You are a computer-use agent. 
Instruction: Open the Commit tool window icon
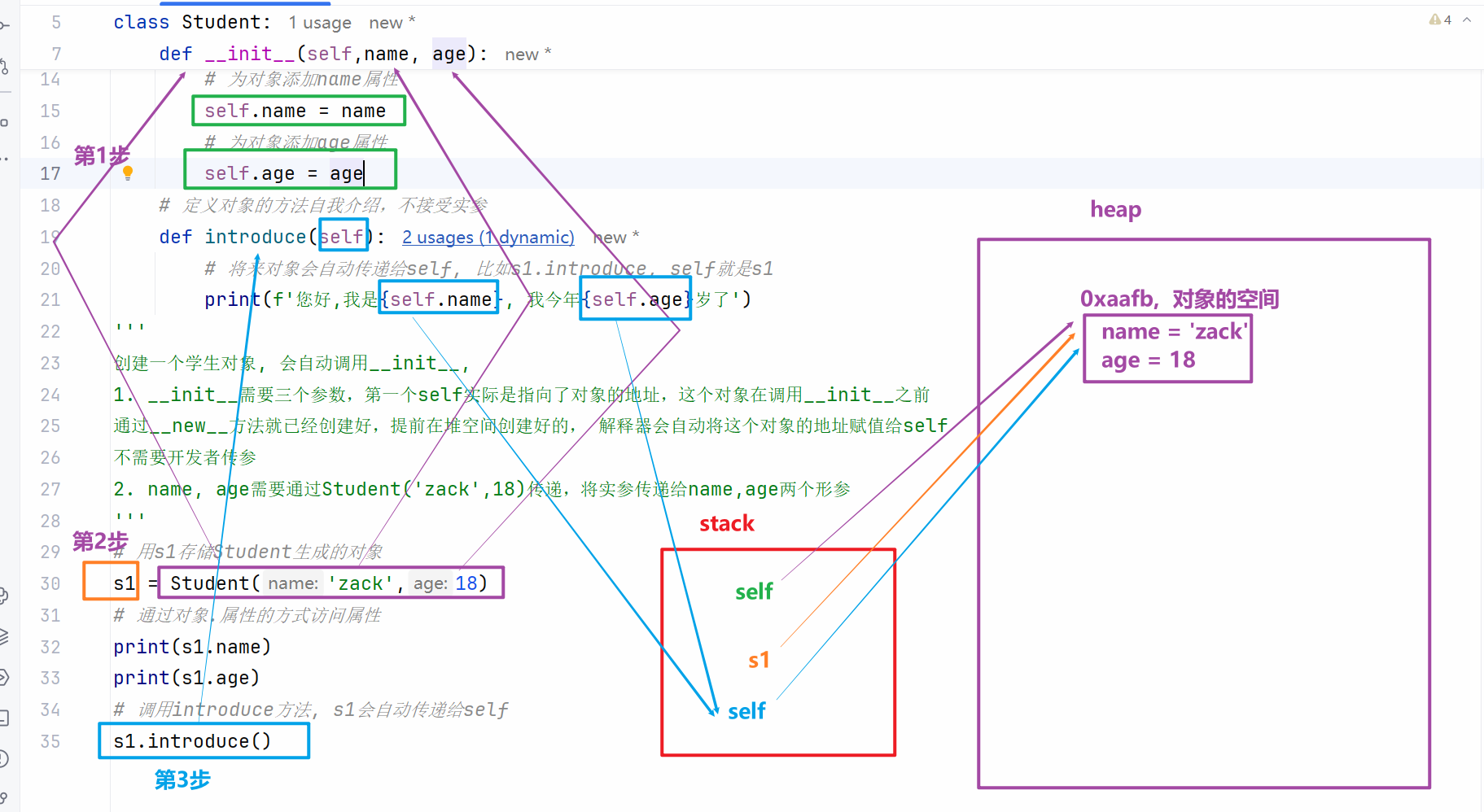tap(3, 26)
